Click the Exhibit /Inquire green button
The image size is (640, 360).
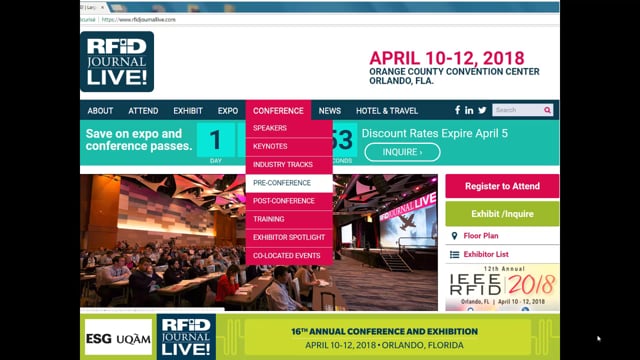tap(502, 214)
